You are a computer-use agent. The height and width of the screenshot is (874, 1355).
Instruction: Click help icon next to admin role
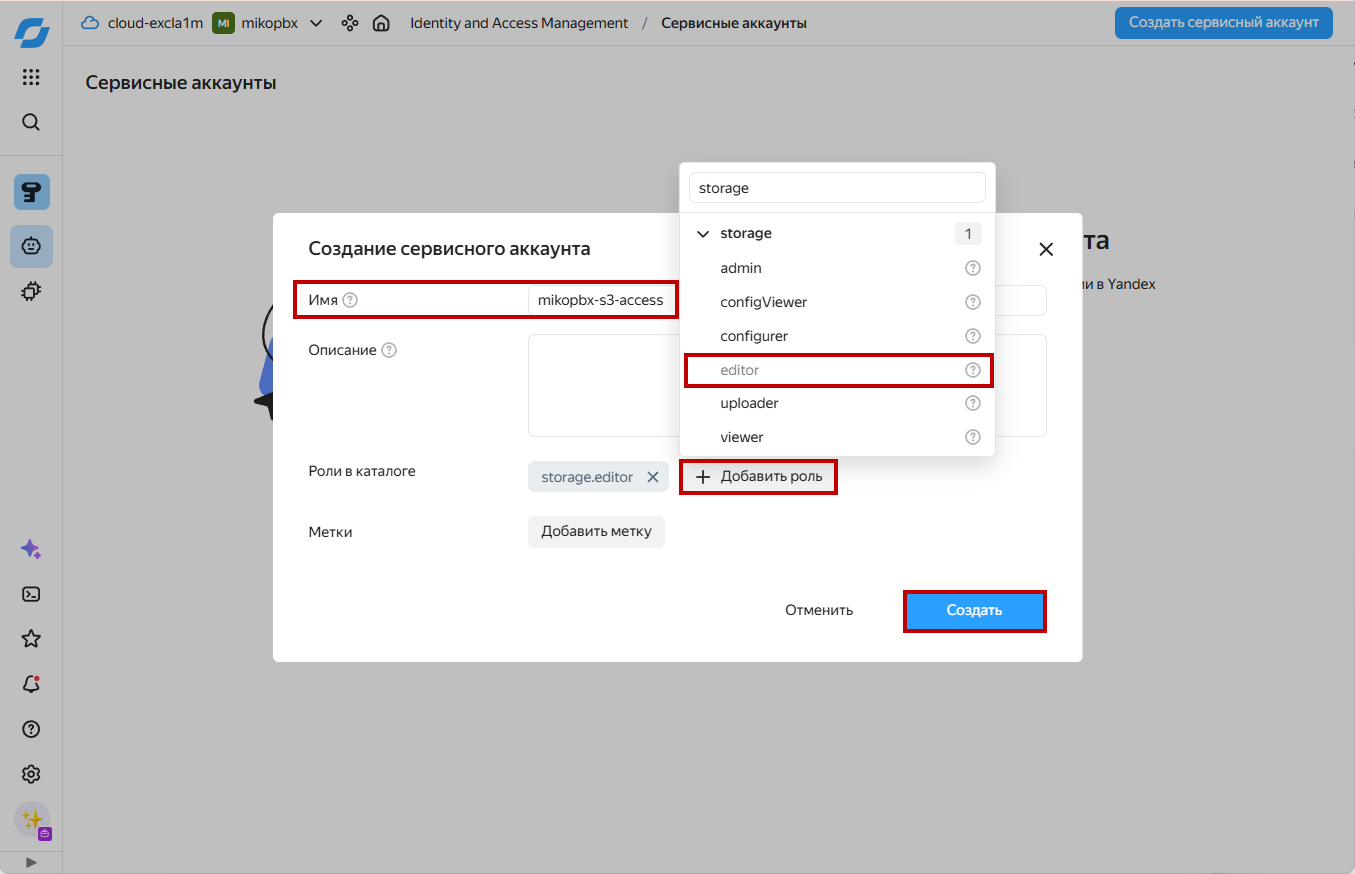point(972,268)
